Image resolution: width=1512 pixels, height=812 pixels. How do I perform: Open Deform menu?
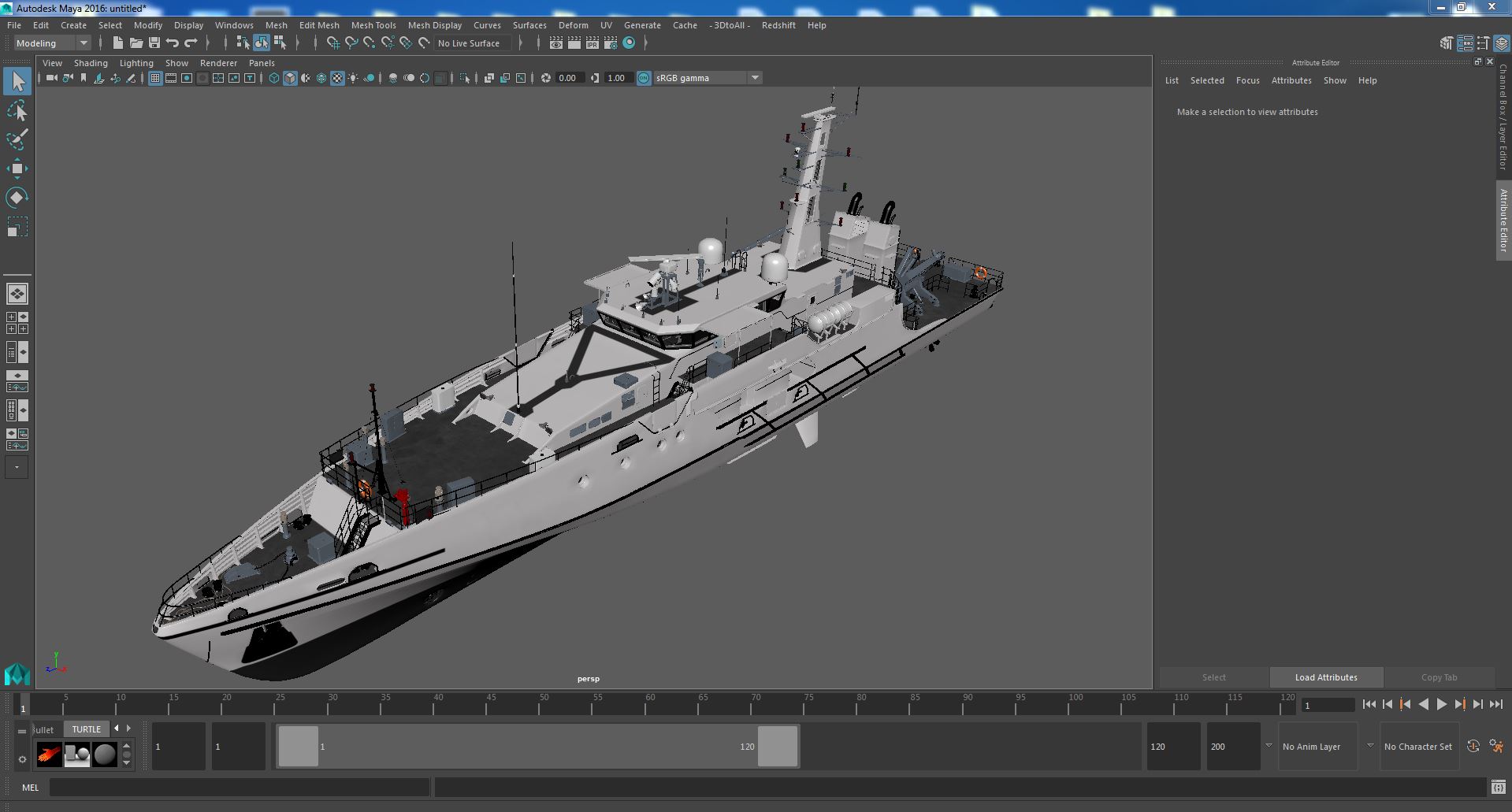pos(573,25)
